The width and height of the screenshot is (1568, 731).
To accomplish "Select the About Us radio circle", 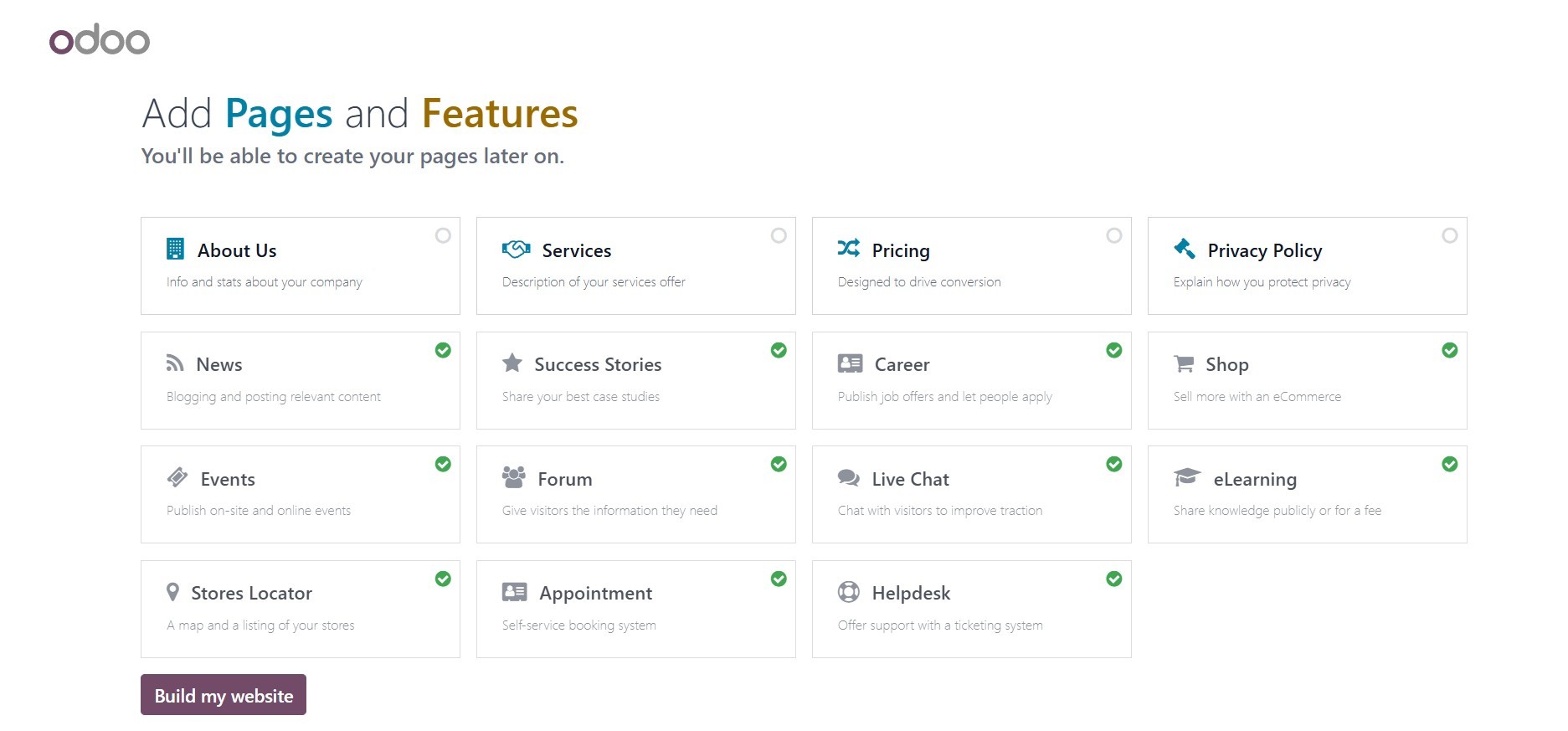I will coord(443,235).
